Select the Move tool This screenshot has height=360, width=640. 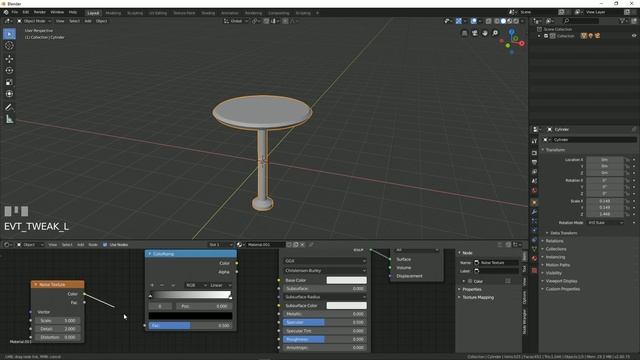(x=9, y=59)
